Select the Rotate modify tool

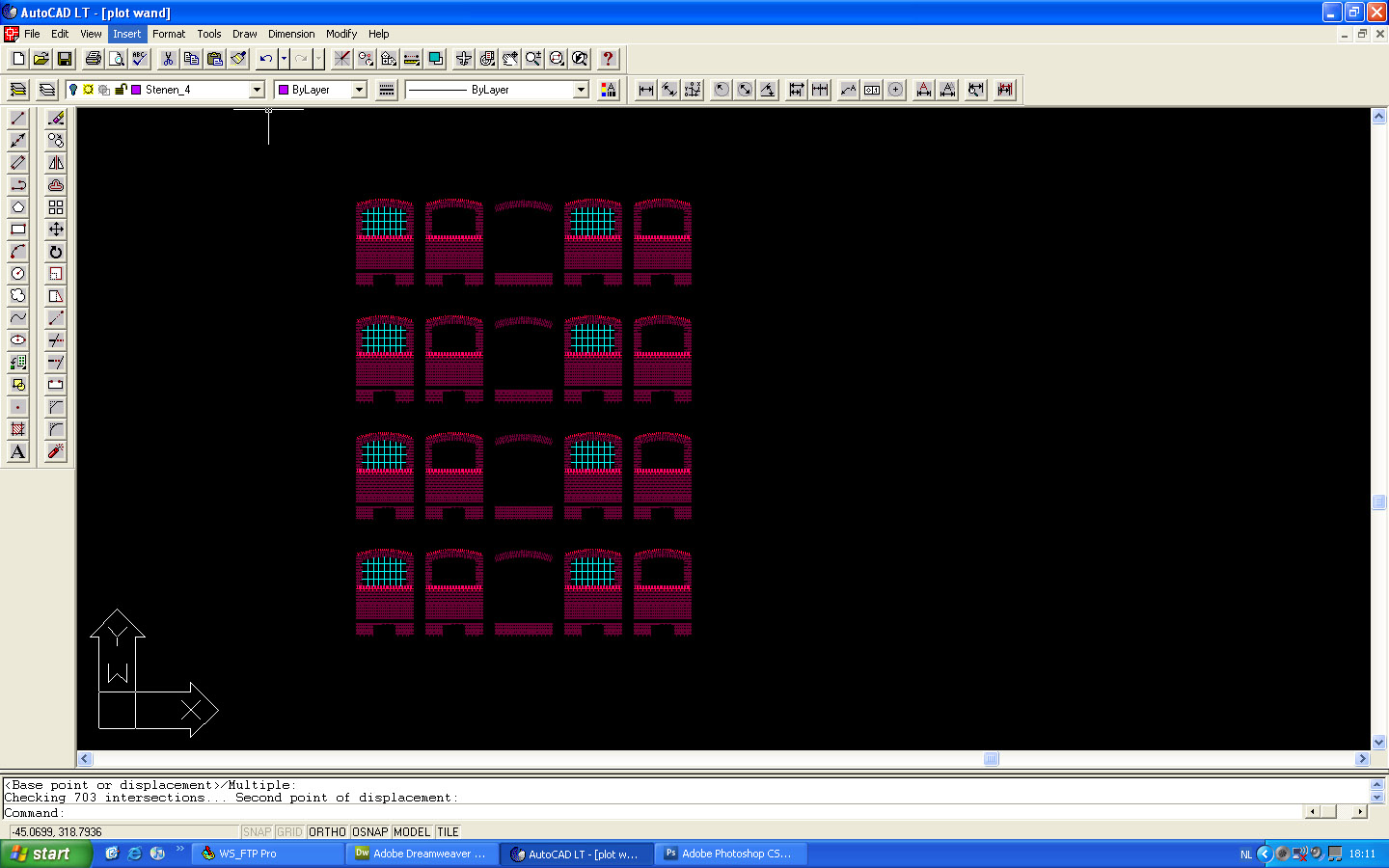pos(55,252)
